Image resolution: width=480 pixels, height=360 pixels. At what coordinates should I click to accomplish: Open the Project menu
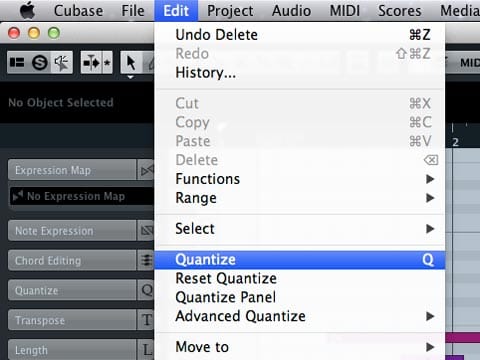[x=230, y=11]
